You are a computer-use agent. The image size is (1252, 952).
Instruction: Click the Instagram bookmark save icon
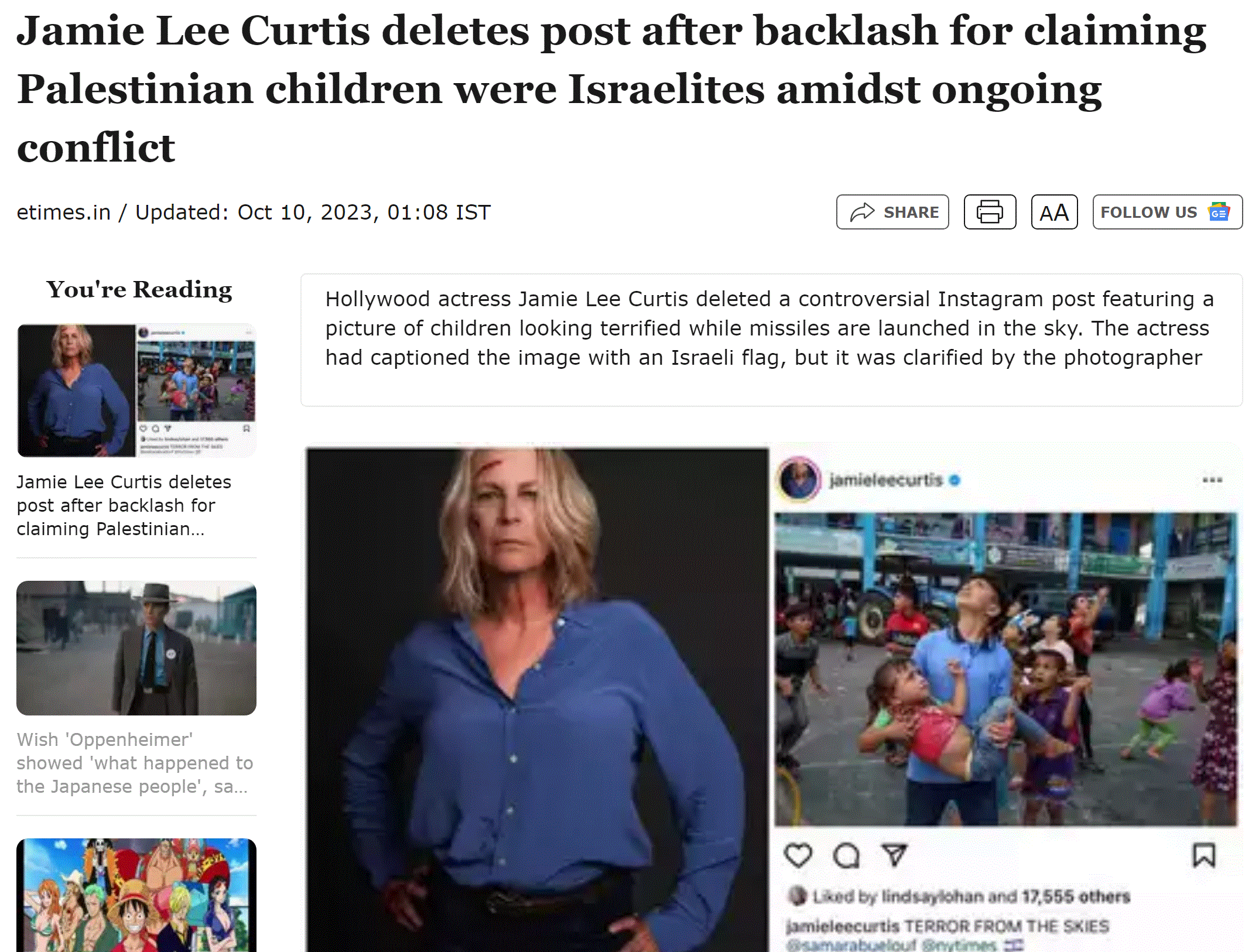(x=1204, y=855)
